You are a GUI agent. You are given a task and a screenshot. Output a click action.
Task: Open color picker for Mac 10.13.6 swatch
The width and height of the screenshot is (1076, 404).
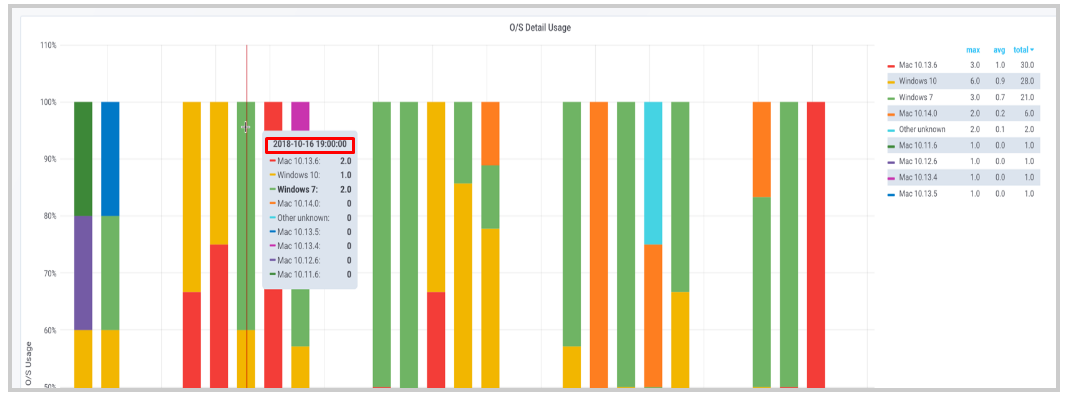(x=891, y=65)
